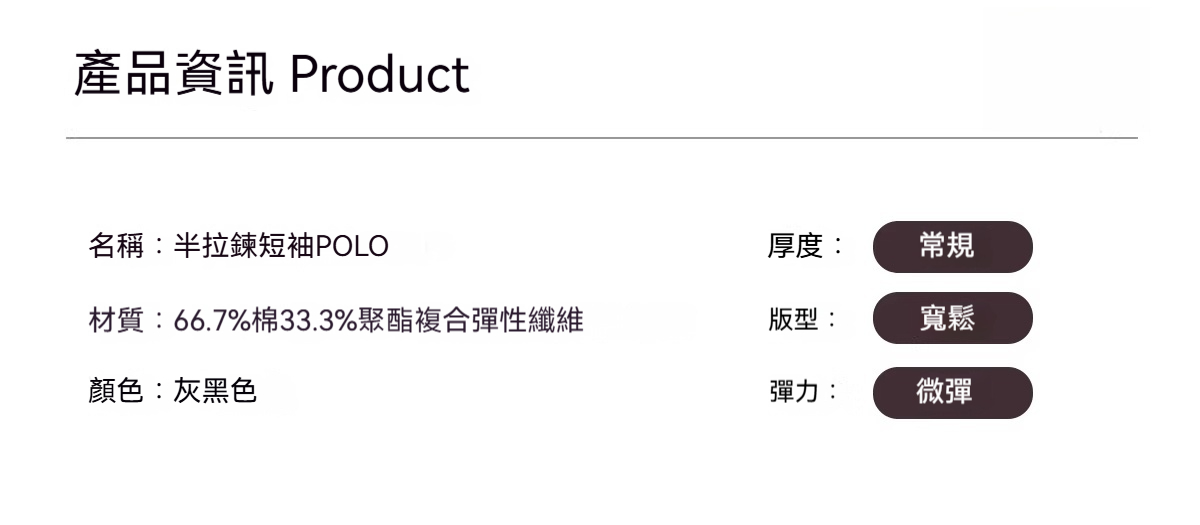The height and width of the screenshot is (525, 1200).
Task: Select the 厚度 label
Action: click(795, 246)
